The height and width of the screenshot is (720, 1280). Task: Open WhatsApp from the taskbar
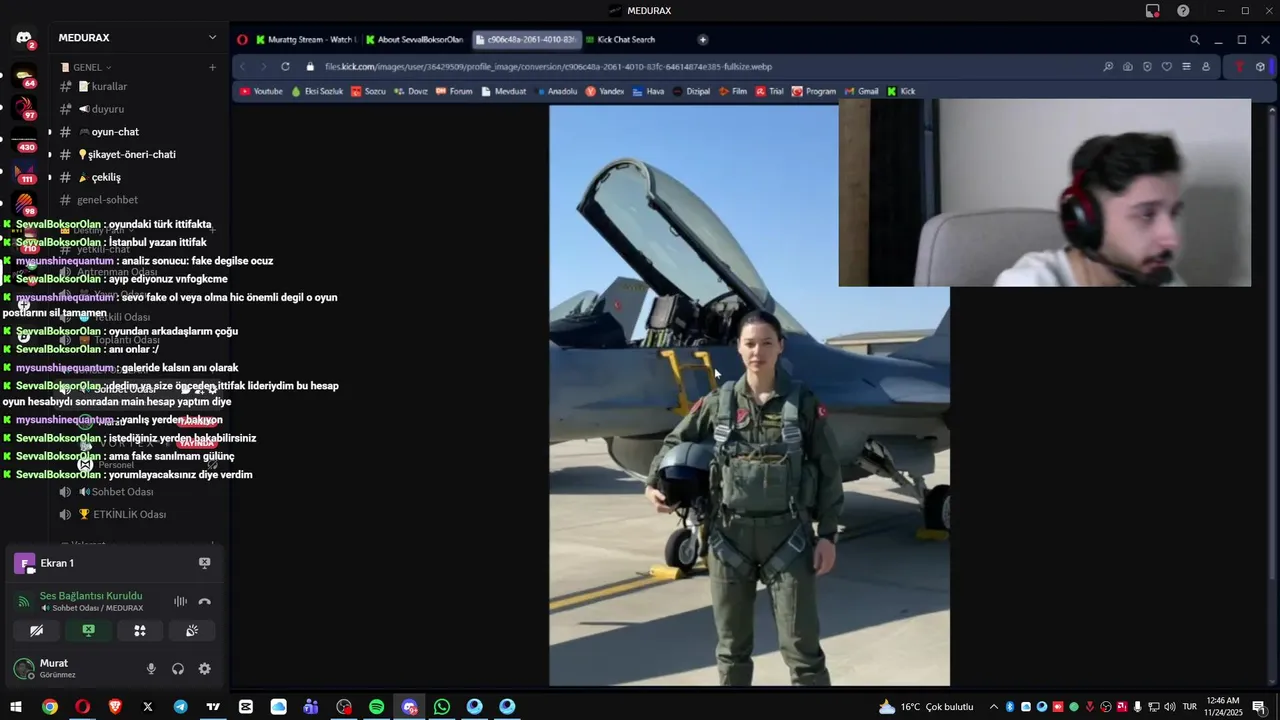tap(442, 707)
